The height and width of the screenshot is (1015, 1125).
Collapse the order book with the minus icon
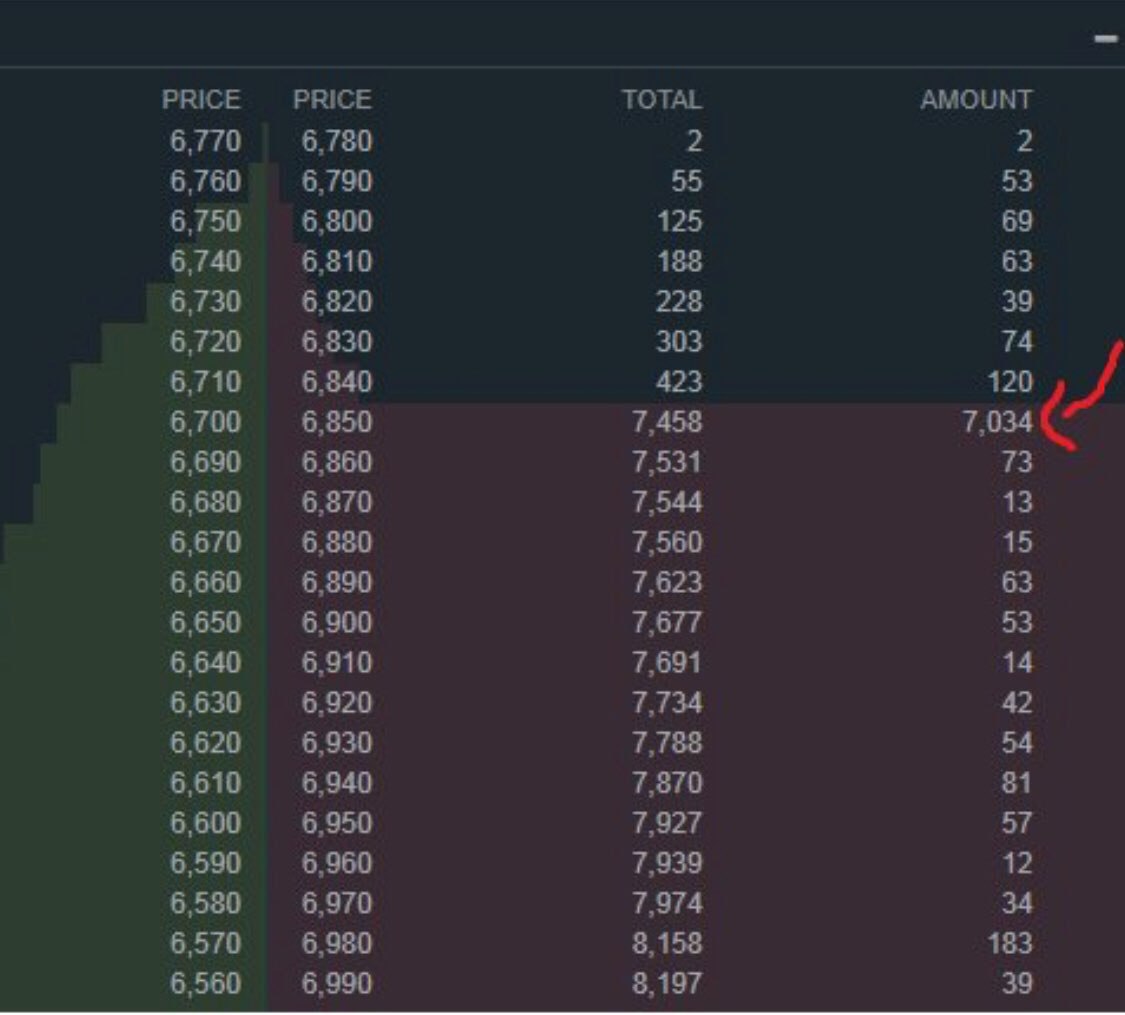point(1106,39)
